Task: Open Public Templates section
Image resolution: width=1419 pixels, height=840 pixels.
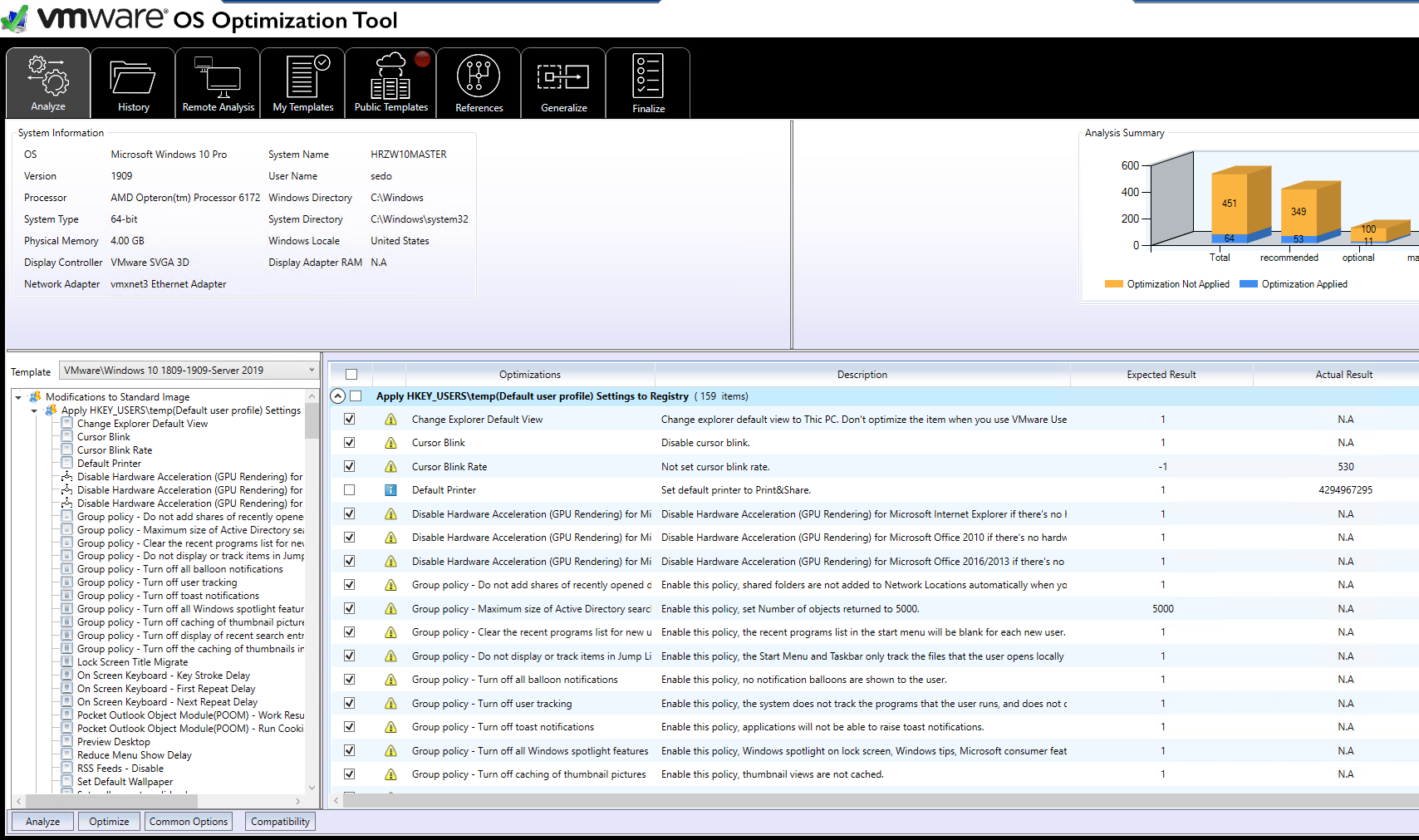Action: coord(390,81)
